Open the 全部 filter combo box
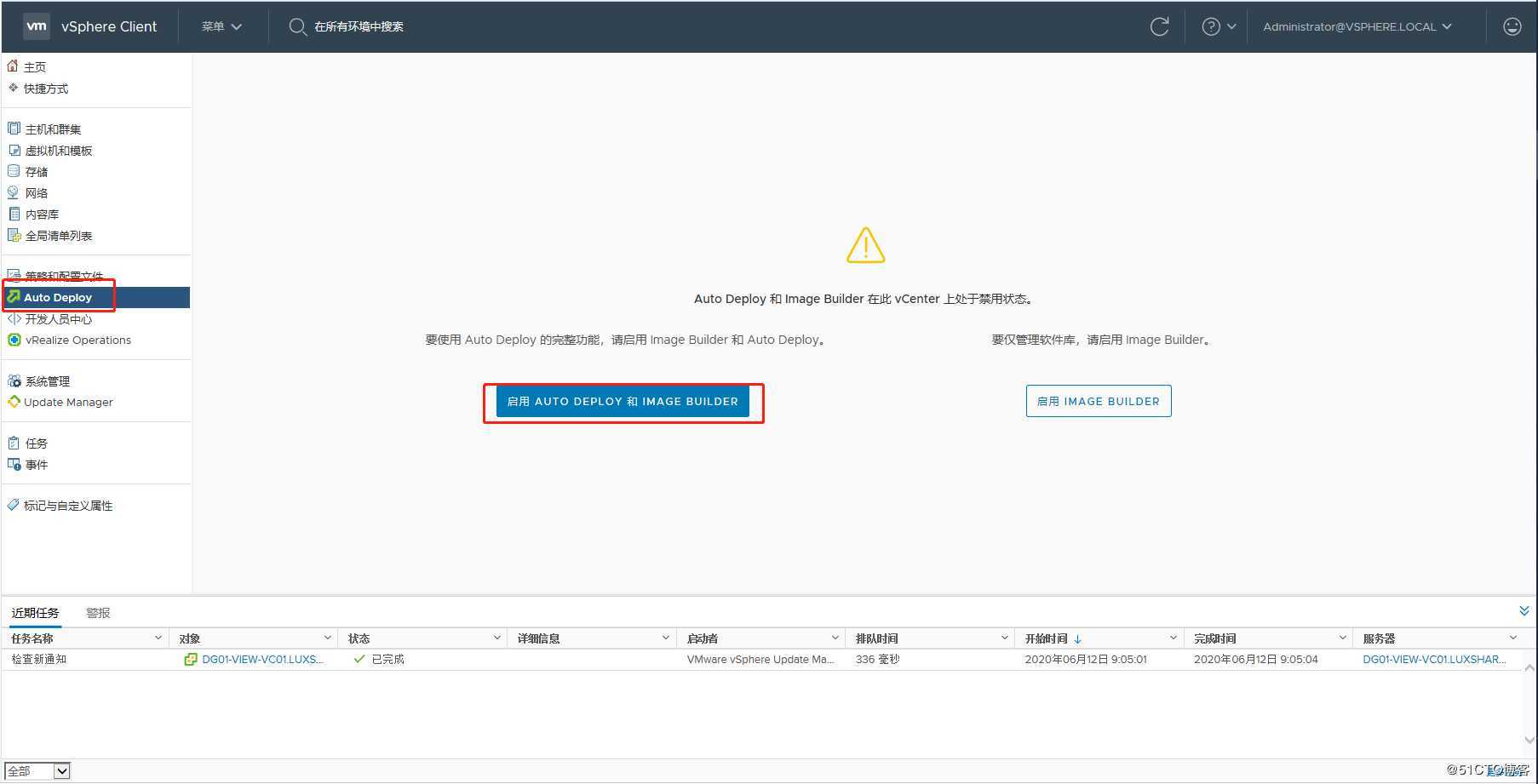 click(x=37, y=770)
